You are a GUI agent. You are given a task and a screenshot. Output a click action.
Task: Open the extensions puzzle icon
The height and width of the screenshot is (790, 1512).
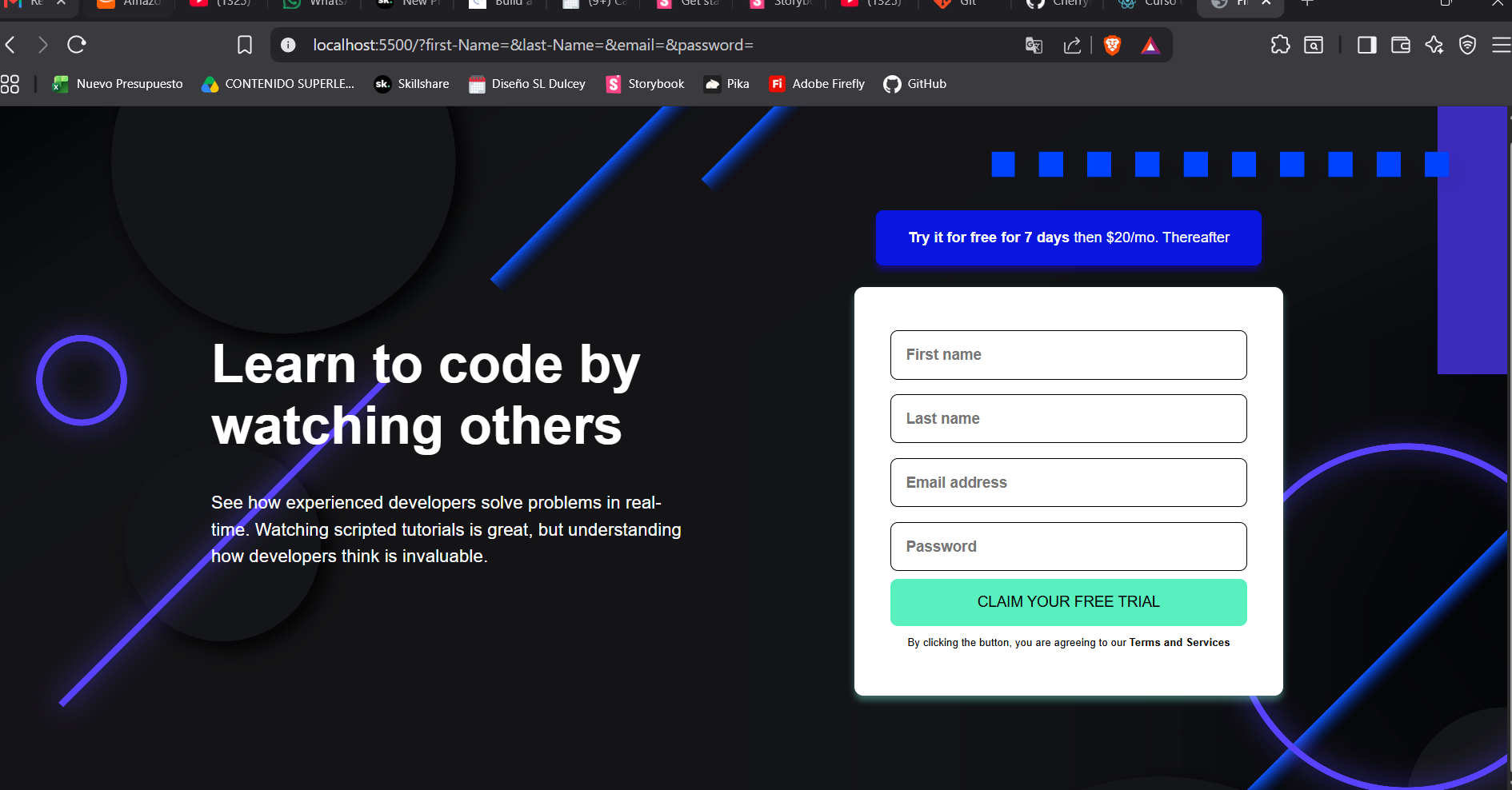point(1280,45)
